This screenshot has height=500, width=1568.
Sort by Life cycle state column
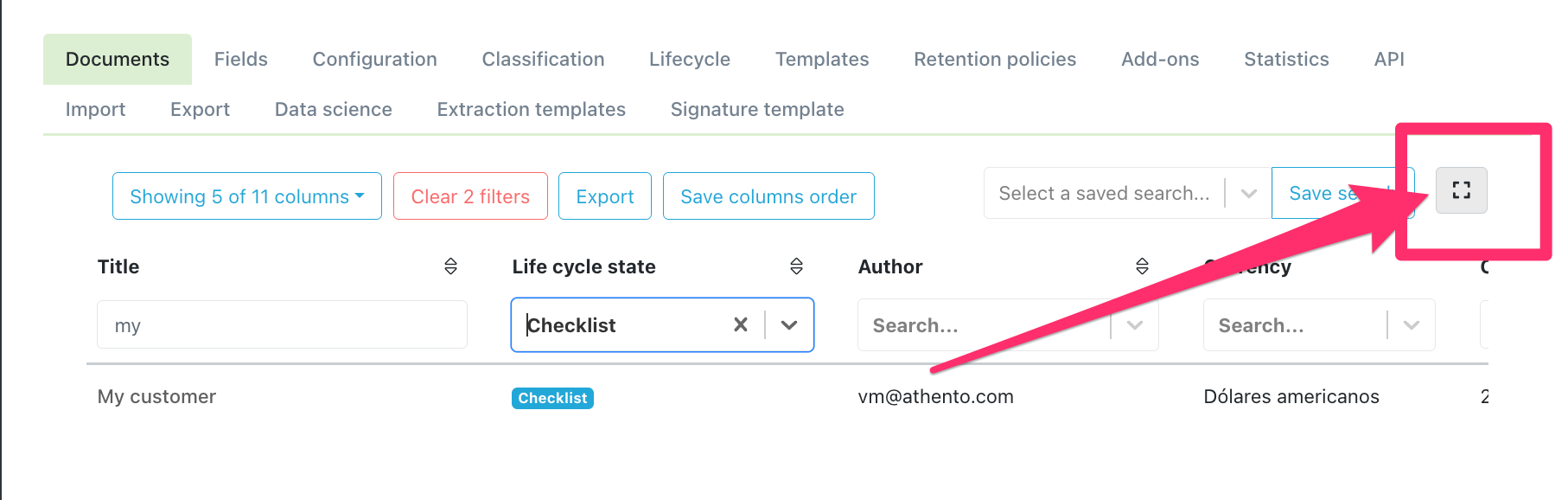[796, 266]
